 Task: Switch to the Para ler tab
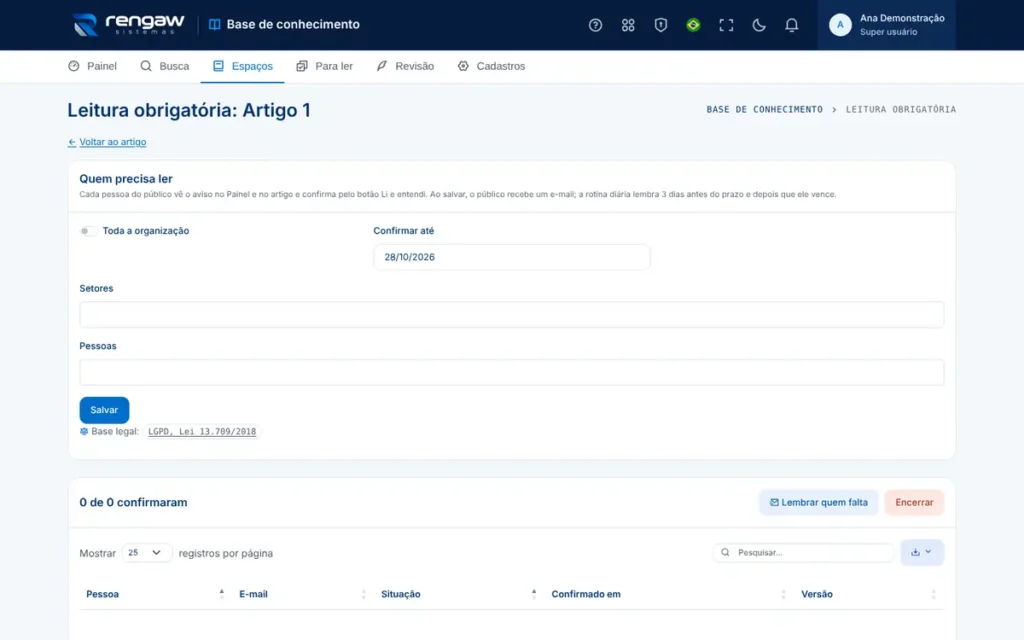pyautogui.click(x=325, y=66)
